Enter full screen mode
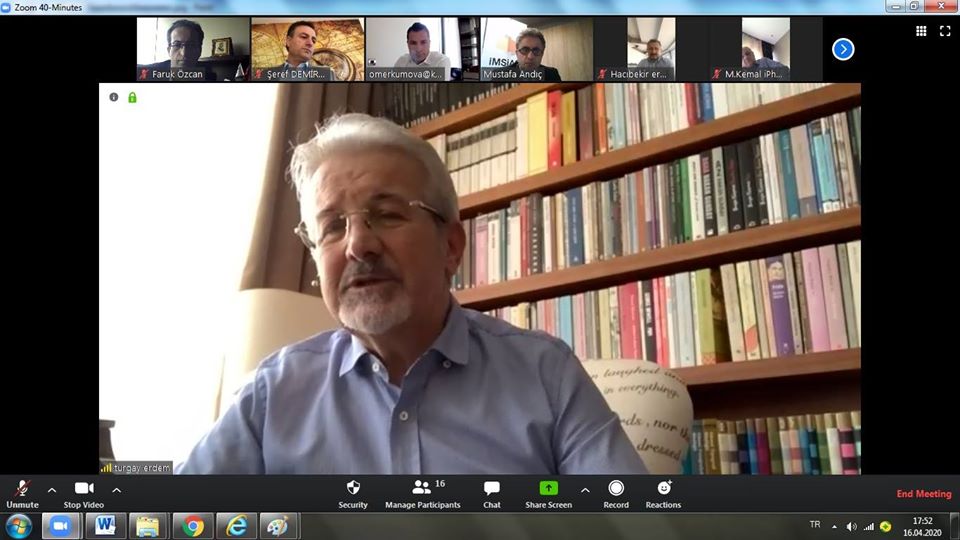 point(945,31)
